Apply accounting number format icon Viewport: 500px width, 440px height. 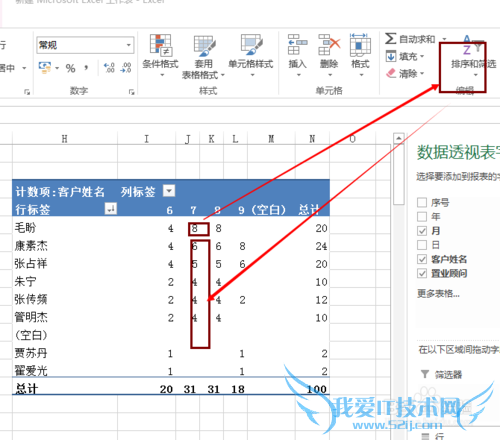point(45,68)
